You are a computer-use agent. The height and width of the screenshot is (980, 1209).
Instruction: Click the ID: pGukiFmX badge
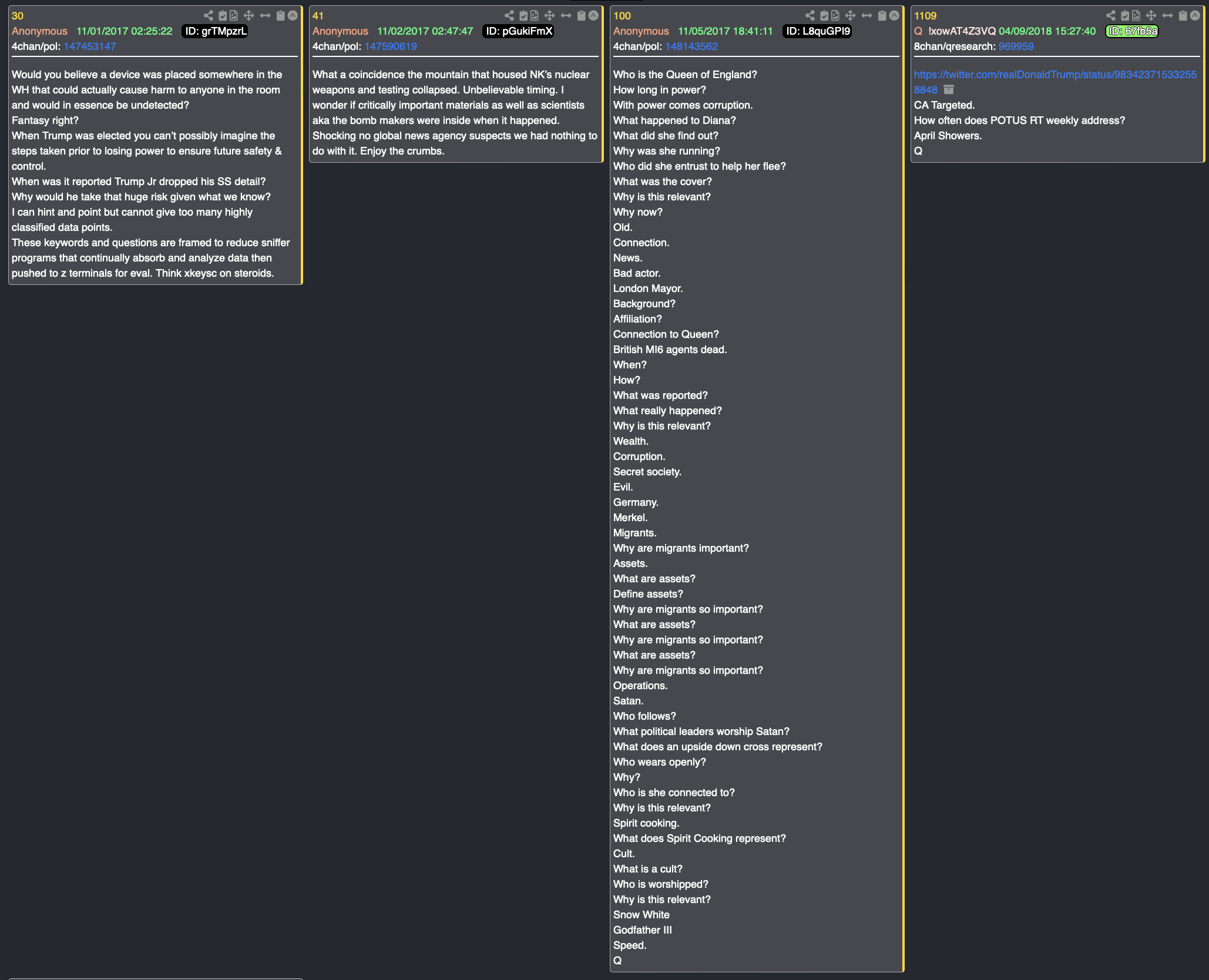point(519,31)
